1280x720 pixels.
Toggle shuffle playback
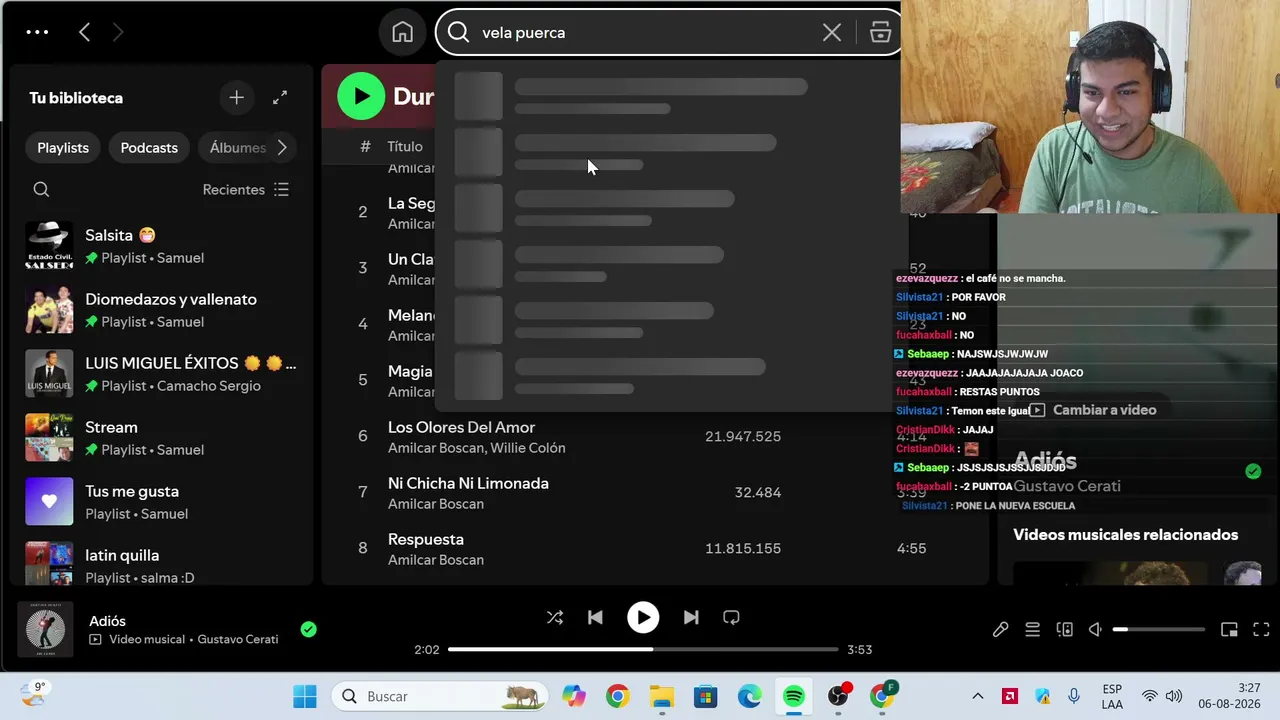[x=555, y=617]
